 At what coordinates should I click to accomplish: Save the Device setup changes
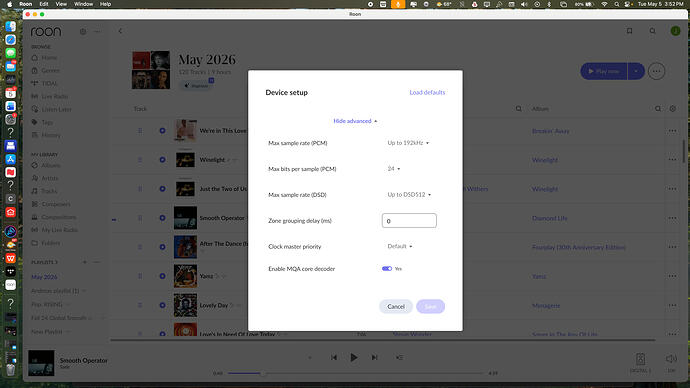tap(430, 307)
